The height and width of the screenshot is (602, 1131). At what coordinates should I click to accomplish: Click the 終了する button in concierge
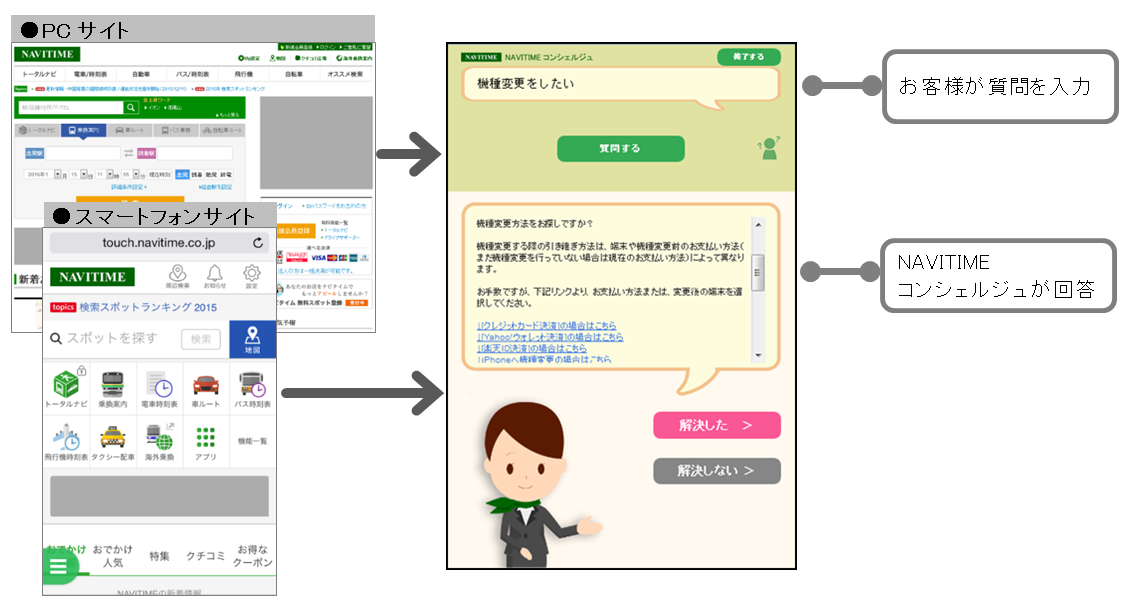(x=749, y=56)
